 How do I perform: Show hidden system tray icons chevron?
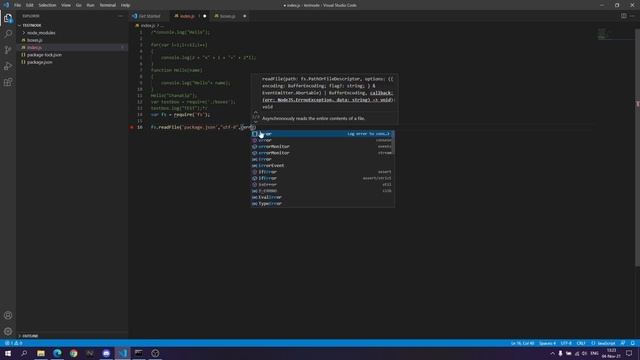[552, 353]
